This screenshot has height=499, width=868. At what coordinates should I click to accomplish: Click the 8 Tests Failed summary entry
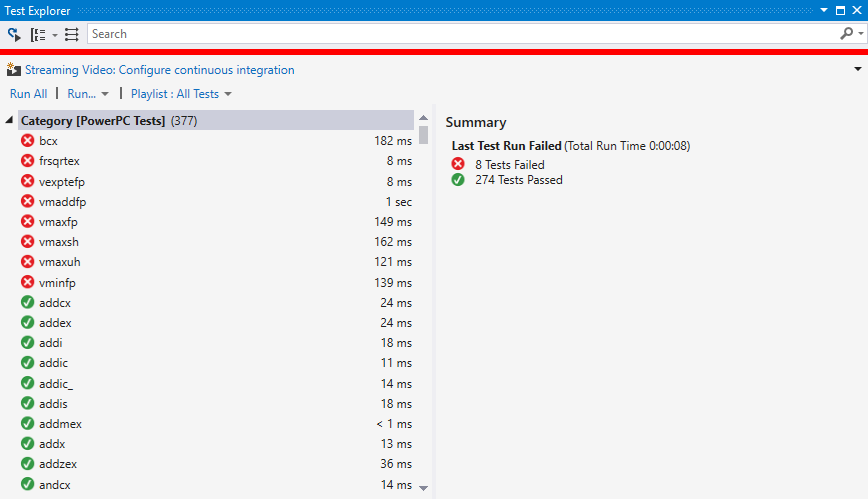(x=510, y=164)
